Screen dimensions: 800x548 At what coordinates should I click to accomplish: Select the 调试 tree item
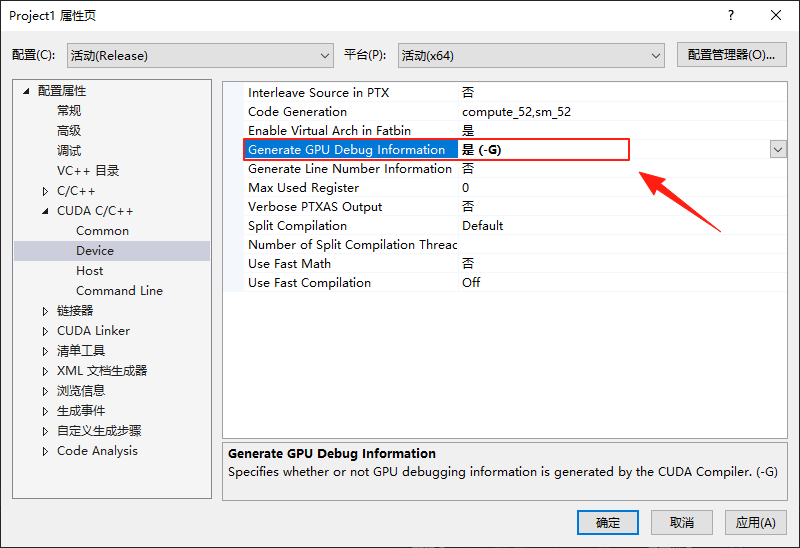[x=69, y=151]
